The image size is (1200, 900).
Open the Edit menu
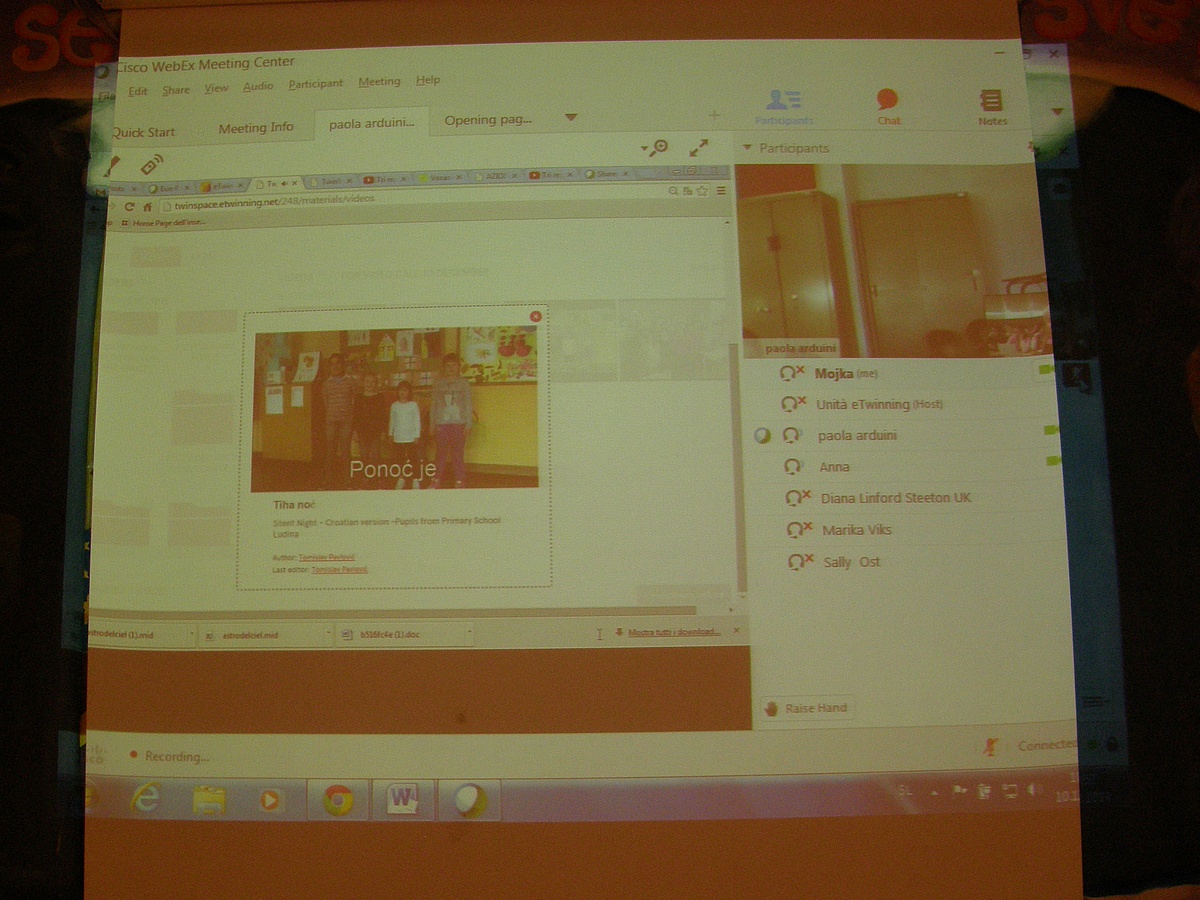coord(138,90)
